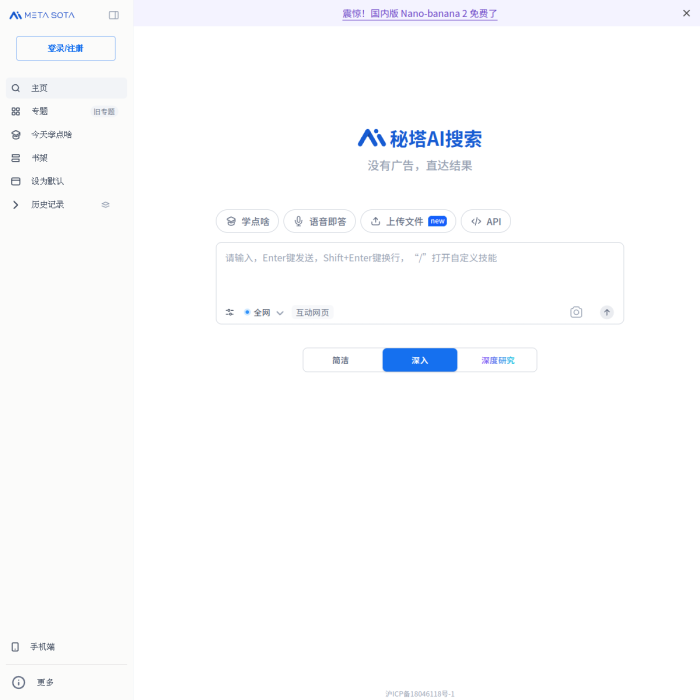The height and width of the screenshot is (700, 700).
Task: Click the 秘塔AI搜索 logo
Action: 420,138
